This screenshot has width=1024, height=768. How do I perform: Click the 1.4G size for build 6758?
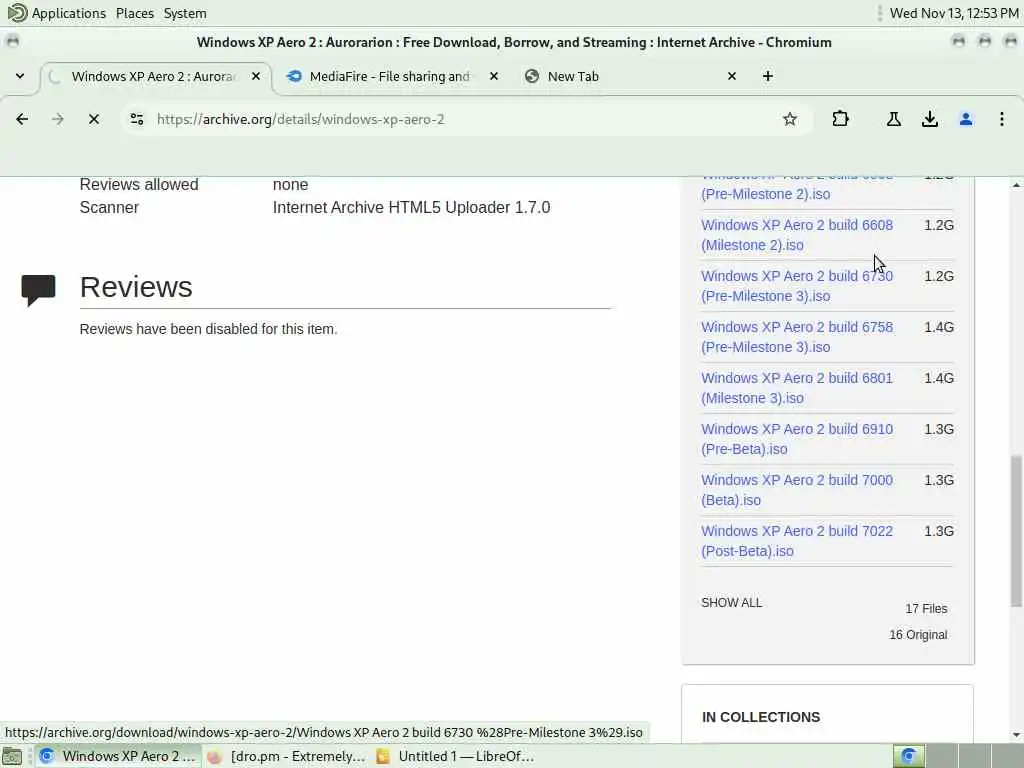pyautogui.click(x=938, y=327)
